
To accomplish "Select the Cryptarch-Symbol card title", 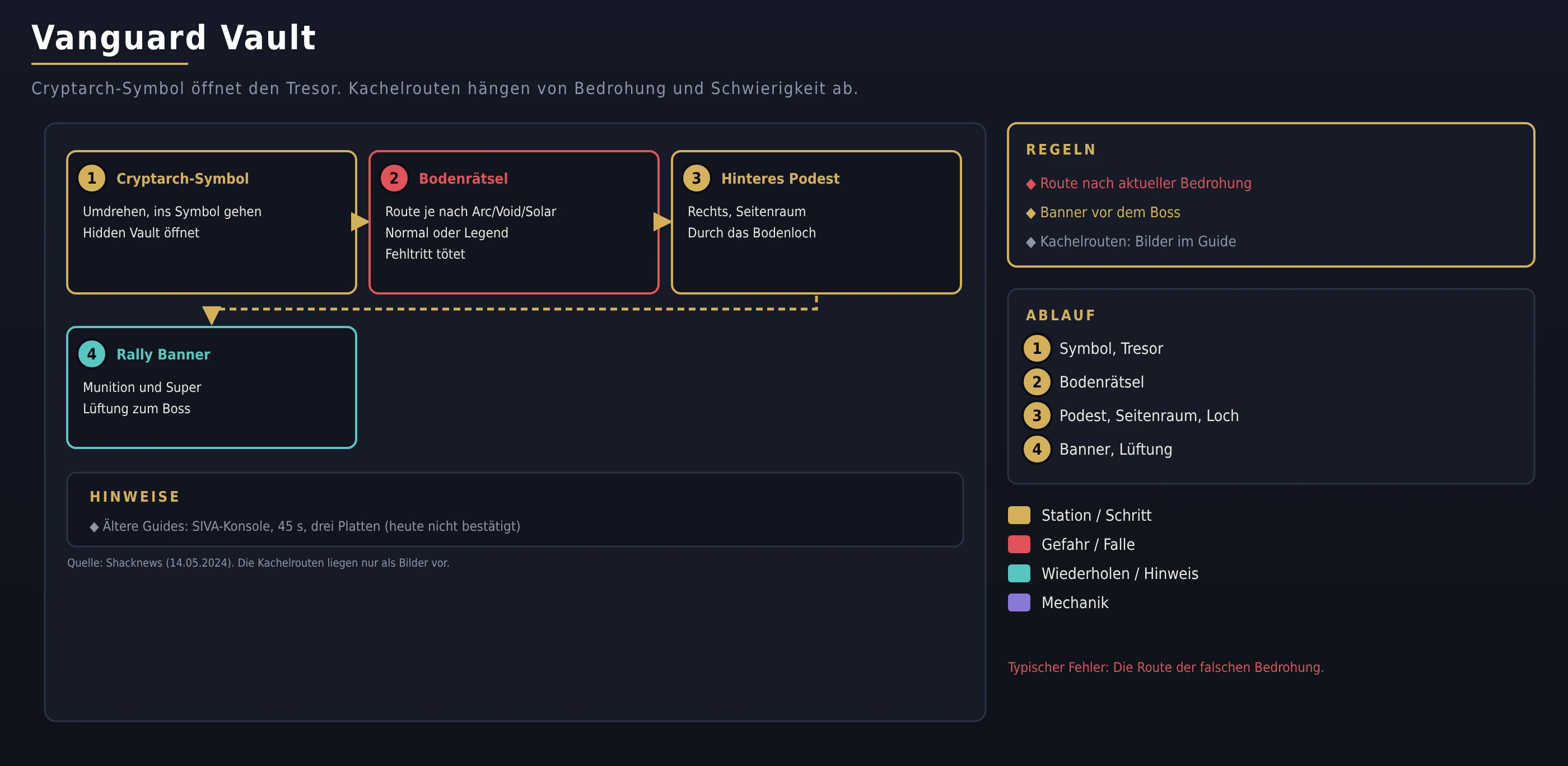I will tap(183, 179).
